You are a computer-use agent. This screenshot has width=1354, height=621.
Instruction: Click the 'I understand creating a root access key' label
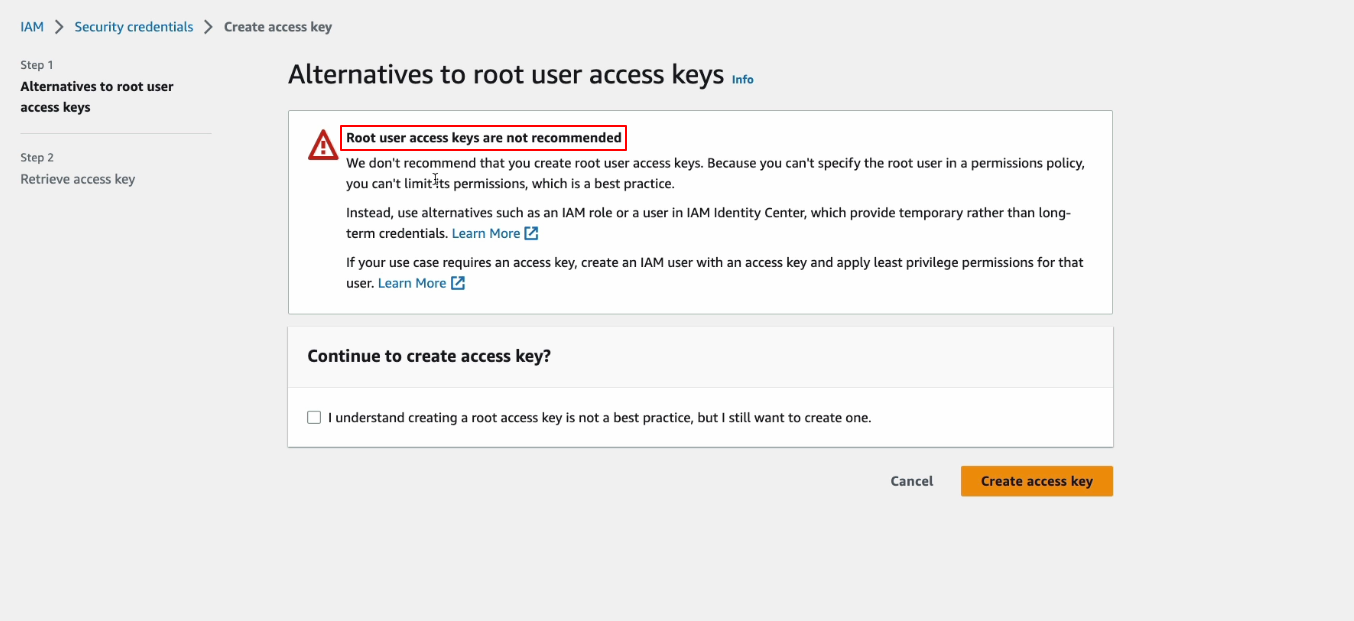pyautogui.click(x=599, y=417)
